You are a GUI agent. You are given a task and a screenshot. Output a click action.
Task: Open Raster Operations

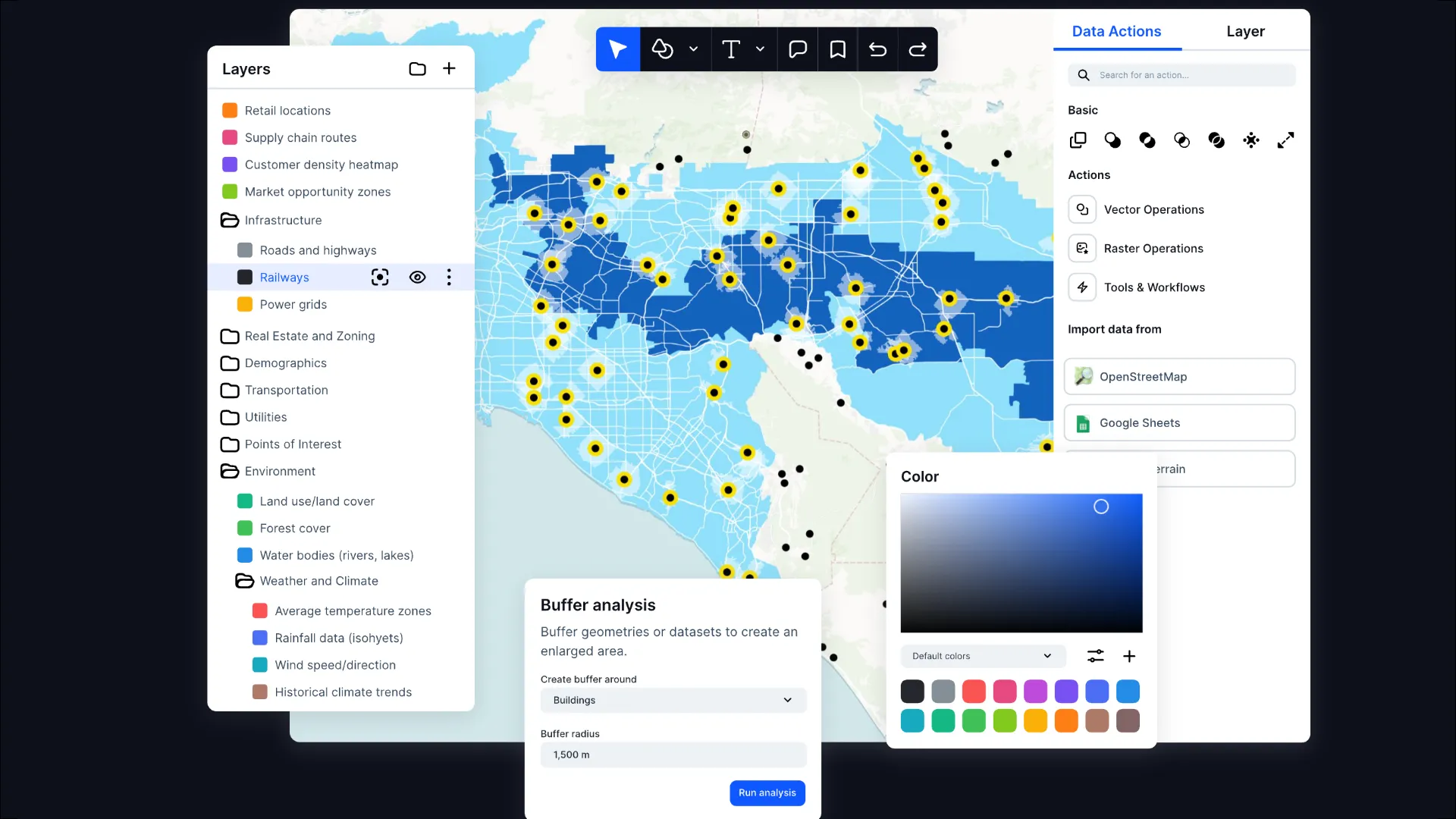(x=1153, y=248)
